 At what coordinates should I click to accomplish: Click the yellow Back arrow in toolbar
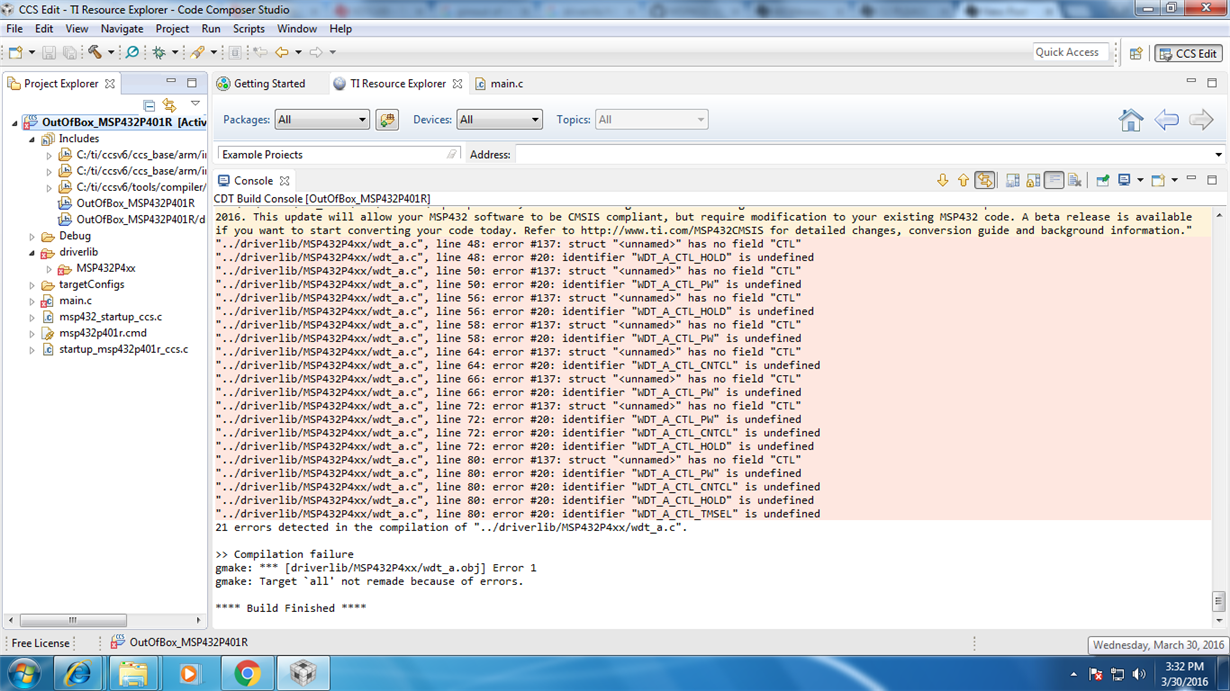(282, 52)
